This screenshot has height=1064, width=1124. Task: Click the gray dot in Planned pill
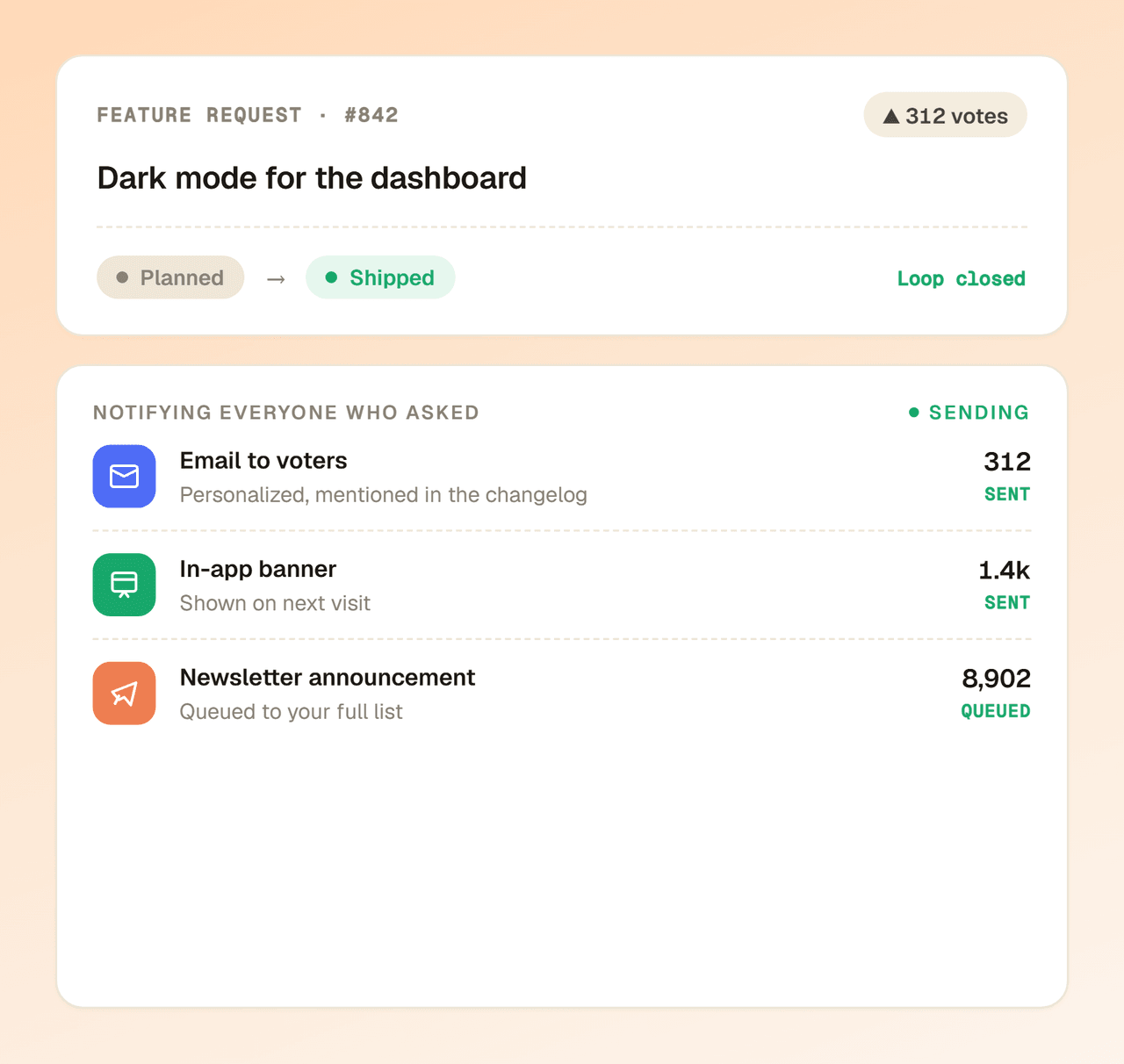coord(122,277)
